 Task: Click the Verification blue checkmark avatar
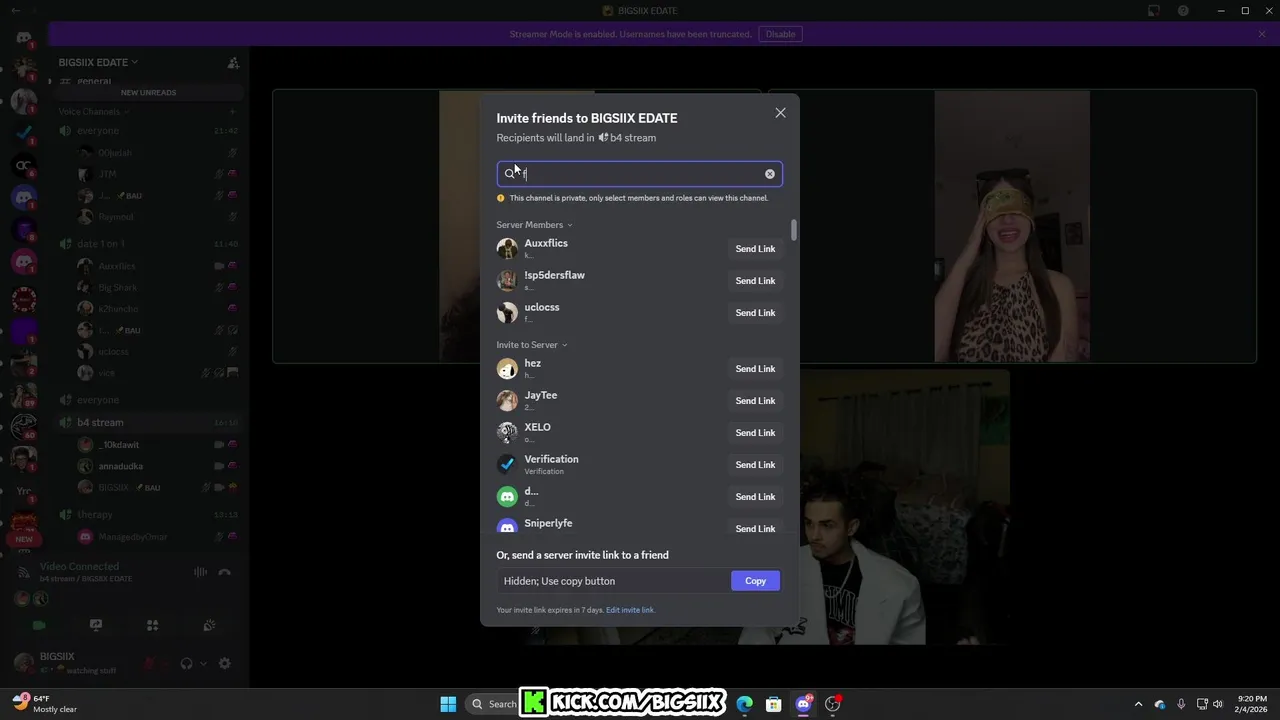point(507,465)
